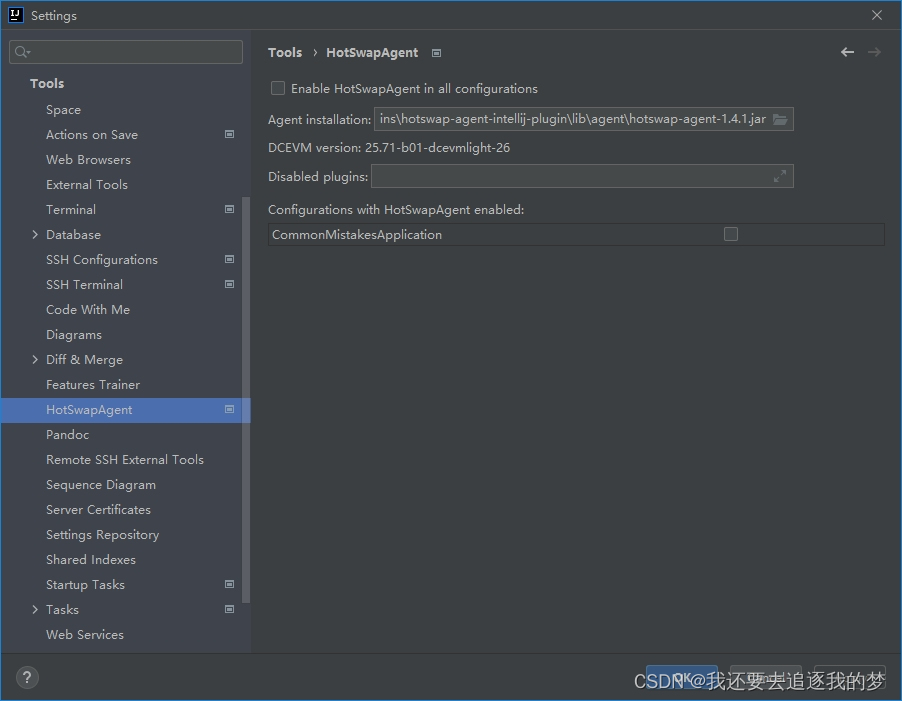The height and width of the screenshot is (701, 902).
Task: Open Web Browsers settings
Action: point(88,160)
